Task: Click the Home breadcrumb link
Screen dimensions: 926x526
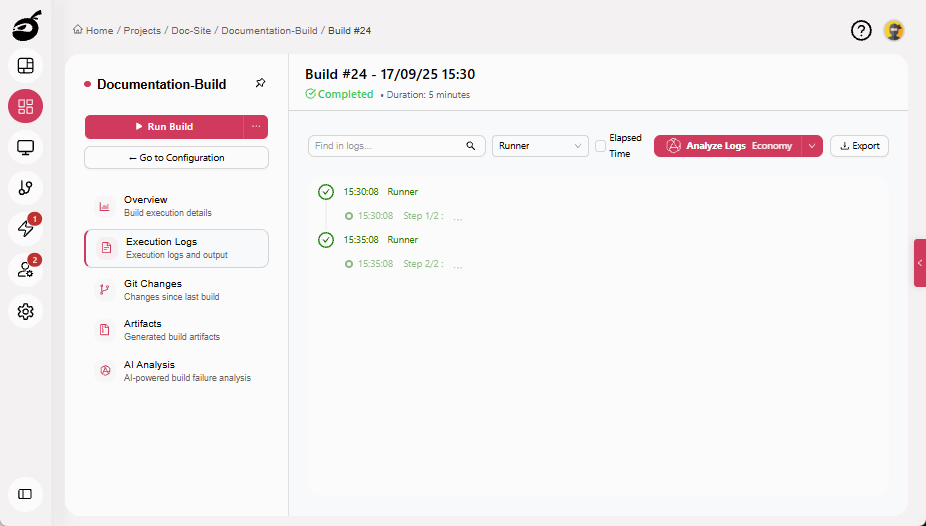Action: click(x=93, y=30)
